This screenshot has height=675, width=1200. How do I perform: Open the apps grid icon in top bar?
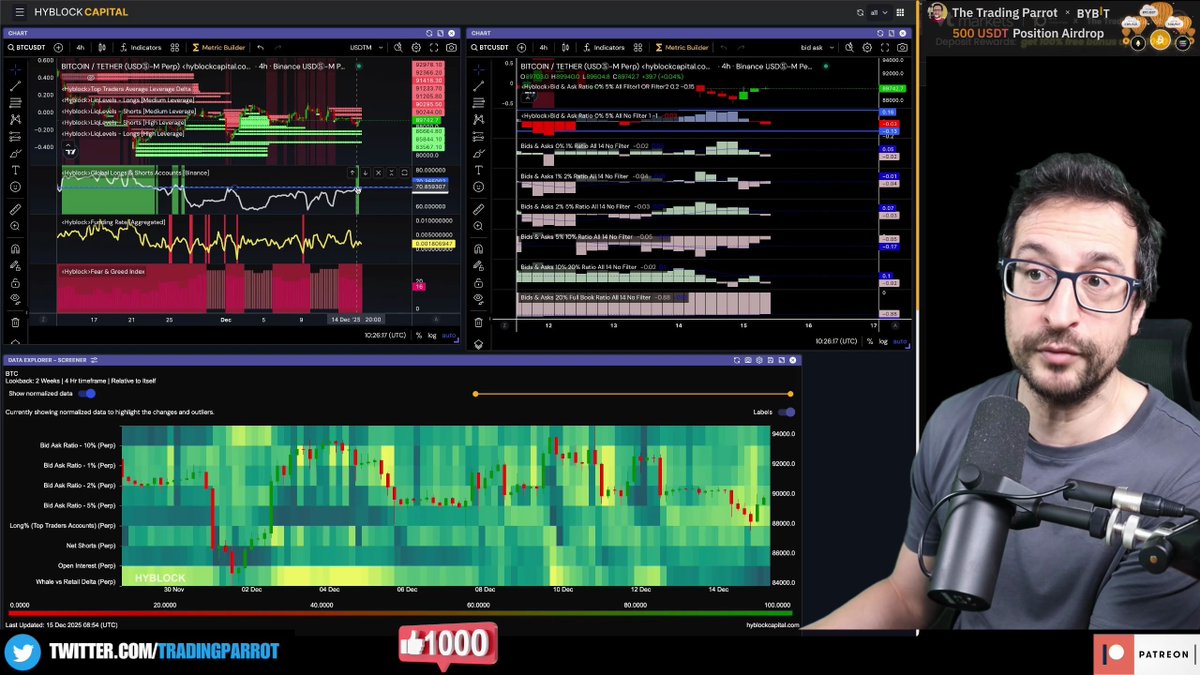900,13
